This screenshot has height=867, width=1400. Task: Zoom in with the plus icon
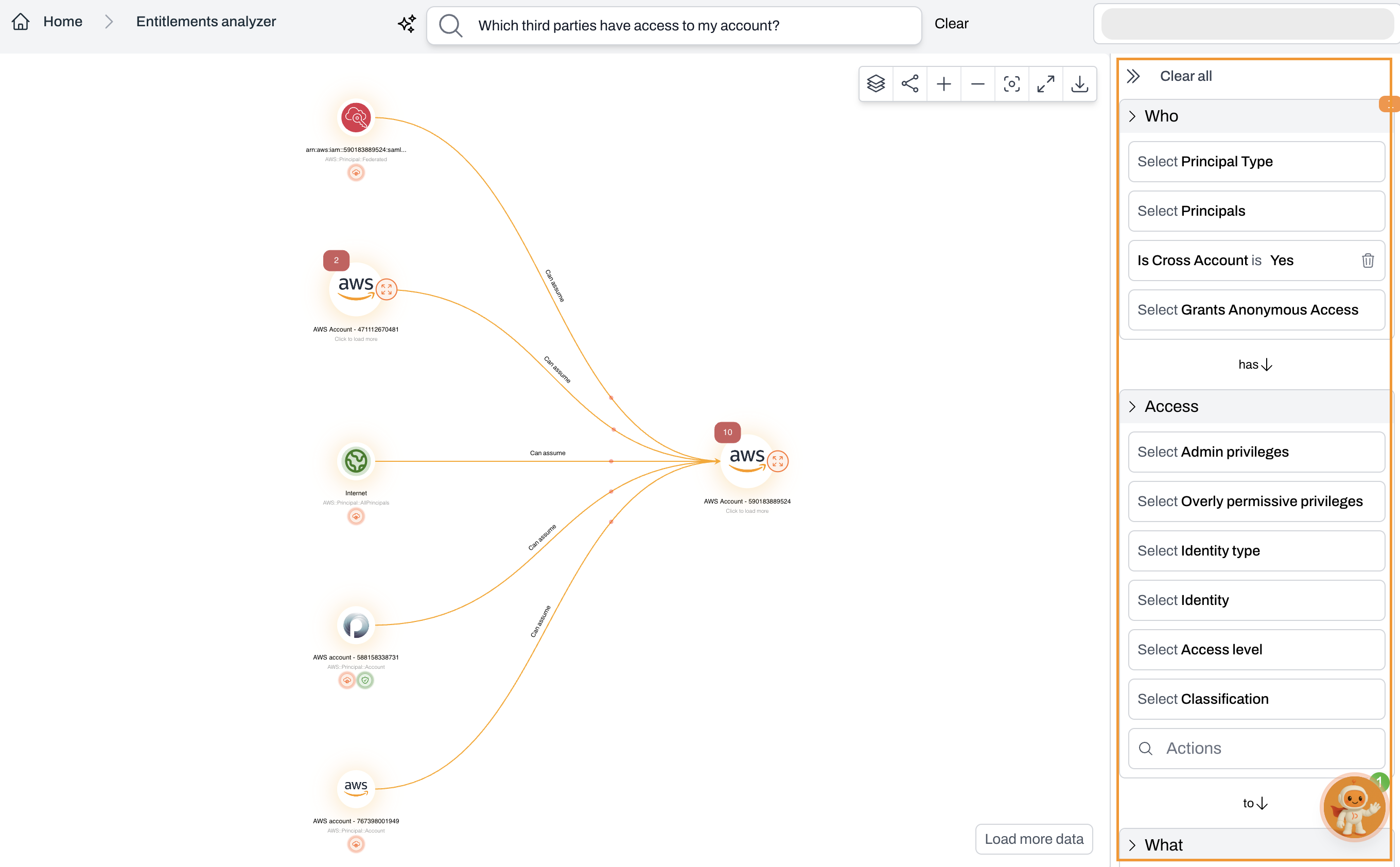point(943,84)
